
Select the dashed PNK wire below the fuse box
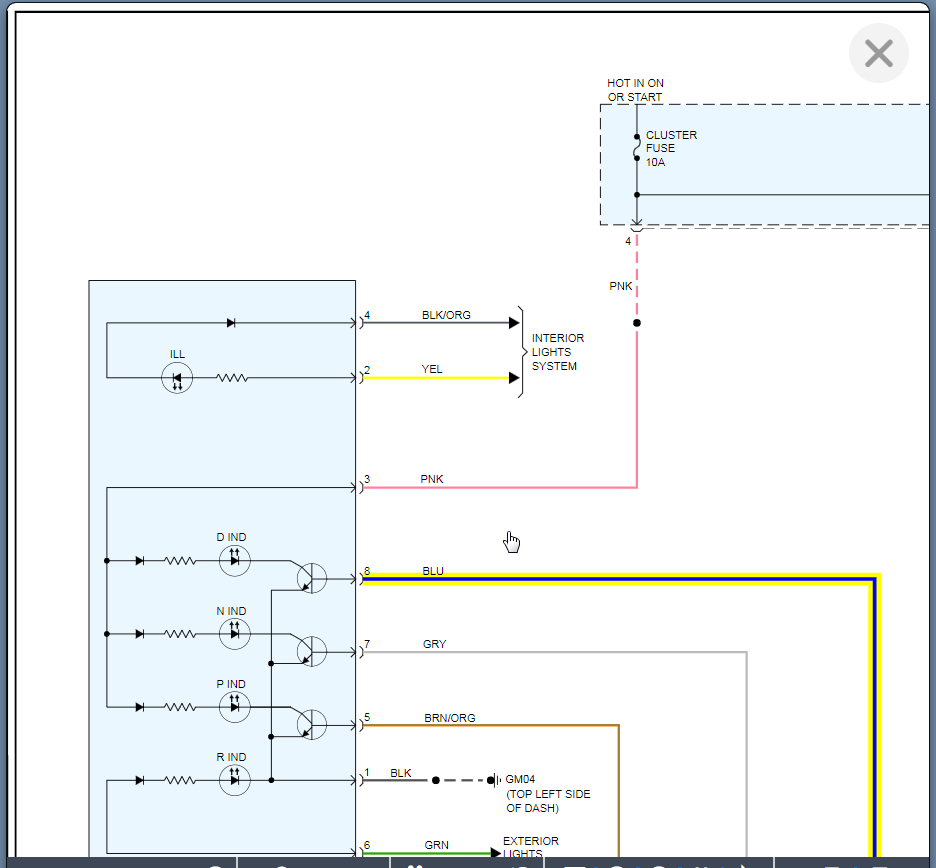pos(637,276)
